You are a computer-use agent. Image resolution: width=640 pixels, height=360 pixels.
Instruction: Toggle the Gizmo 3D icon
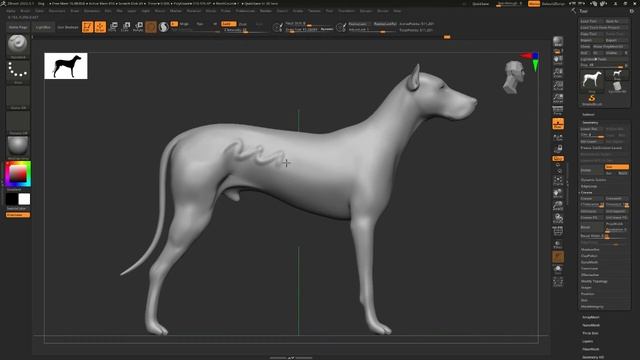tap(151, 27)
